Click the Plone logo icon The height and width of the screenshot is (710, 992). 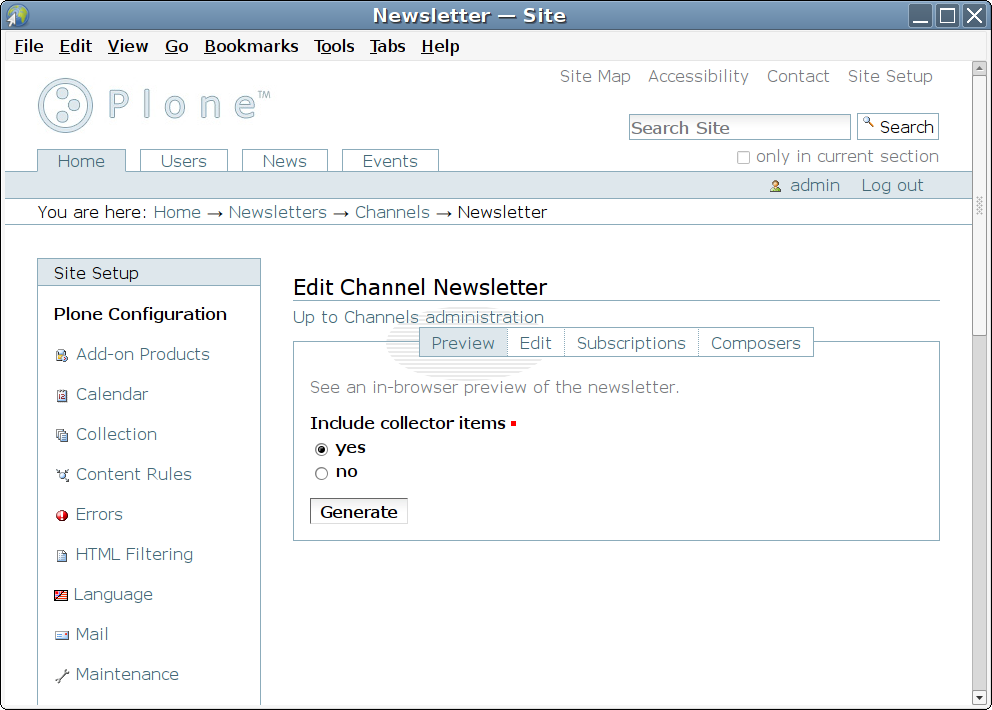click(66, 105)
